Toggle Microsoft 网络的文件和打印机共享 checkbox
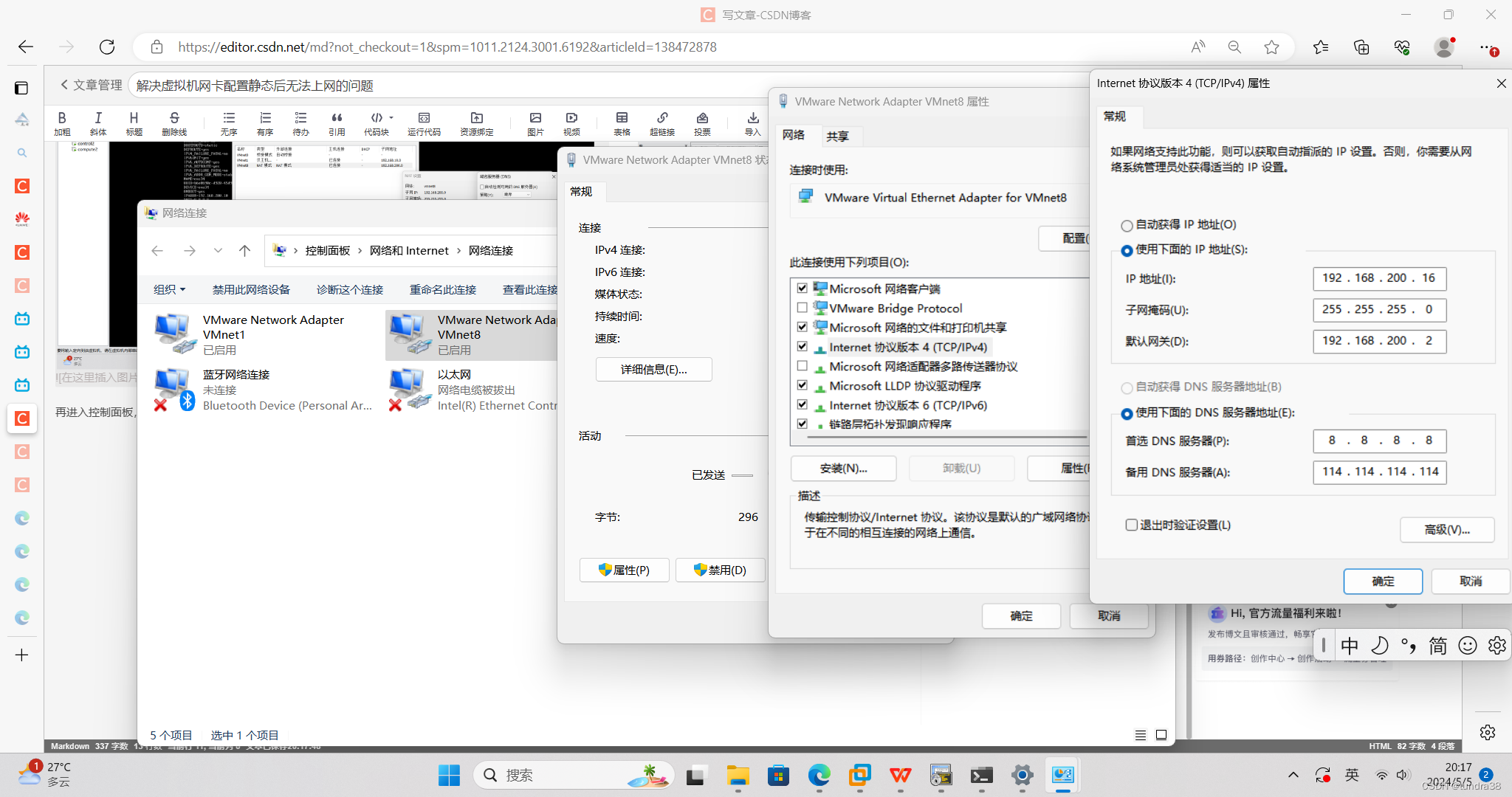 [803, 327]
